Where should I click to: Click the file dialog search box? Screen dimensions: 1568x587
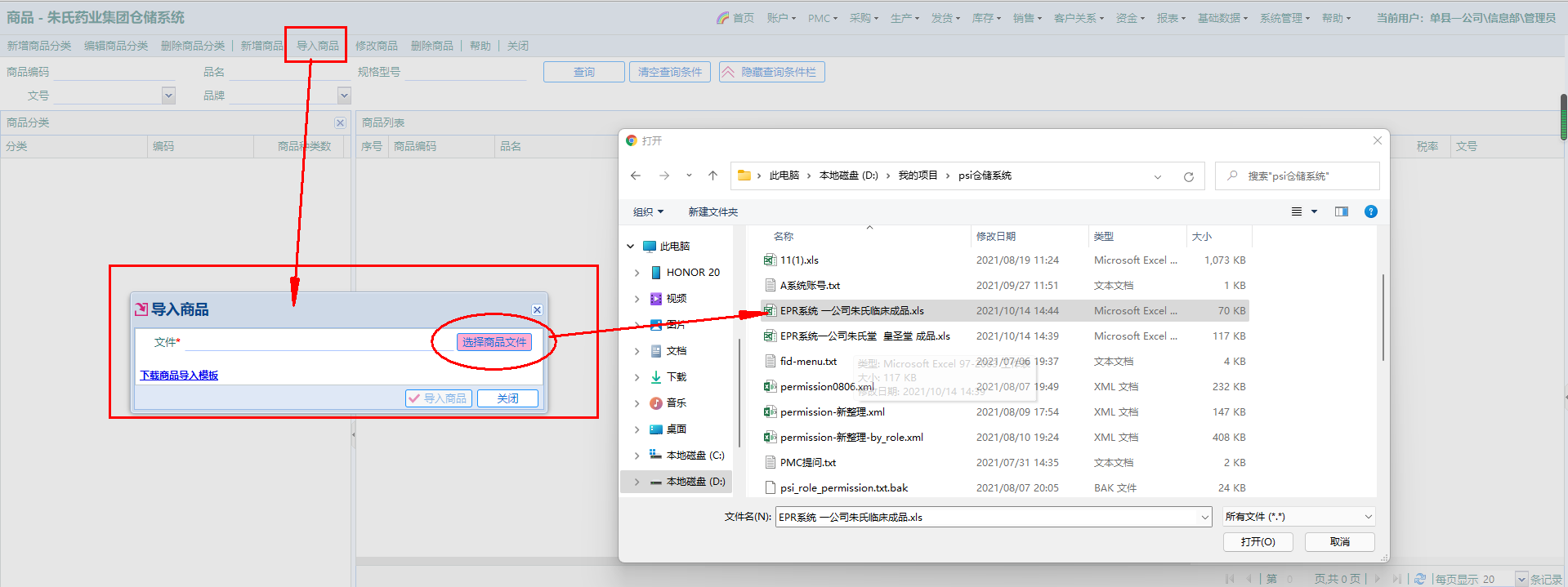point(1304,176)
